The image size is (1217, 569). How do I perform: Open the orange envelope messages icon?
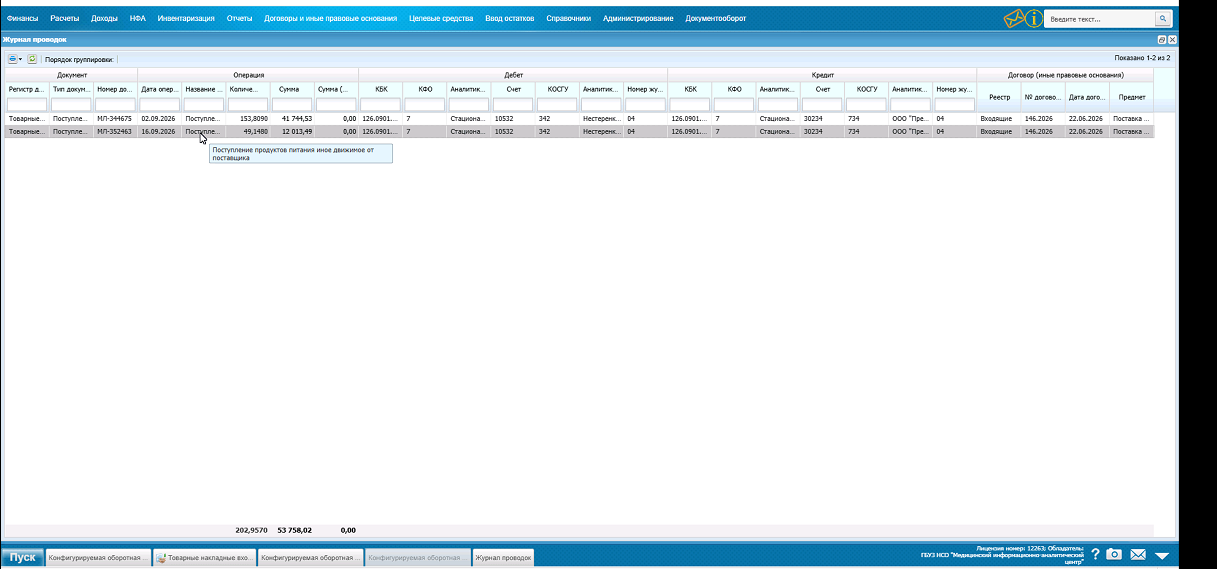1015,18
